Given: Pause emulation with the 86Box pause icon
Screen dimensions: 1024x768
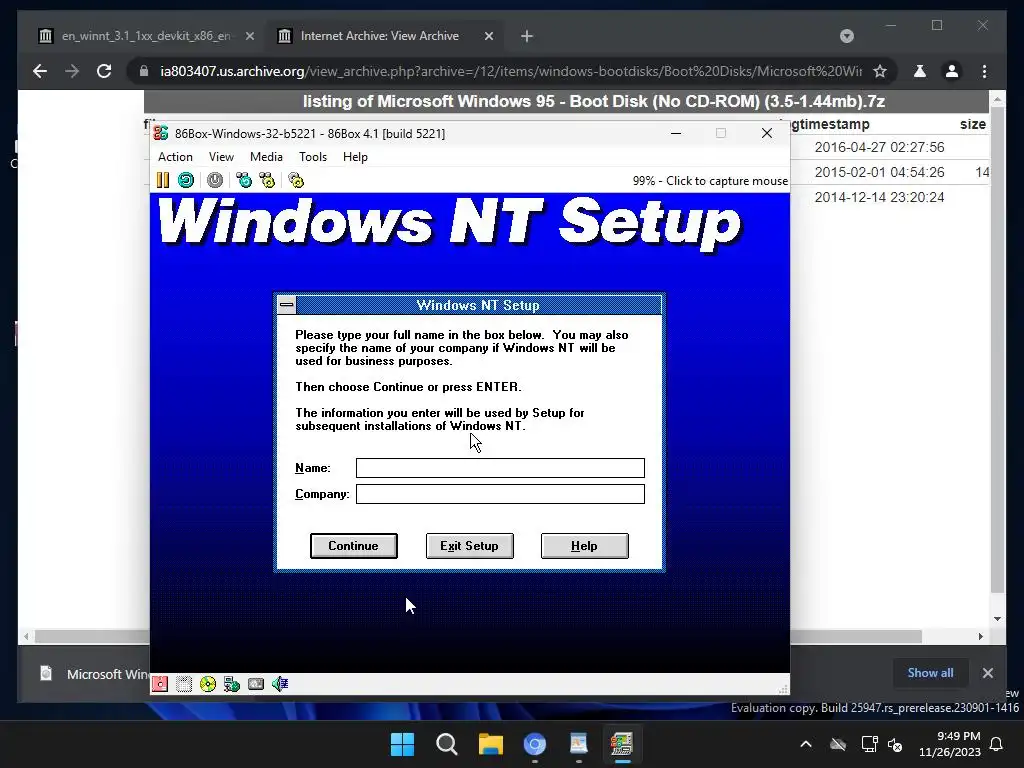Looking at the screenshot, I should click(x=163, y=180).
